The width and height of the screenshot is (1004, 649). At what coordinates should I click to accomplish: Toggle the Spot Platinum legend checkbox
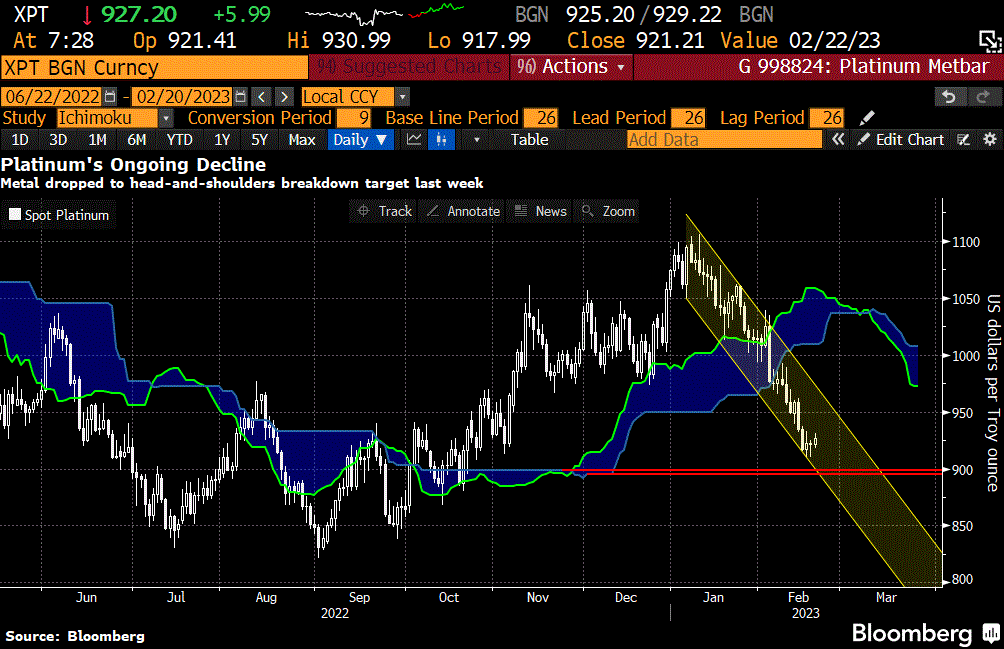15,214
